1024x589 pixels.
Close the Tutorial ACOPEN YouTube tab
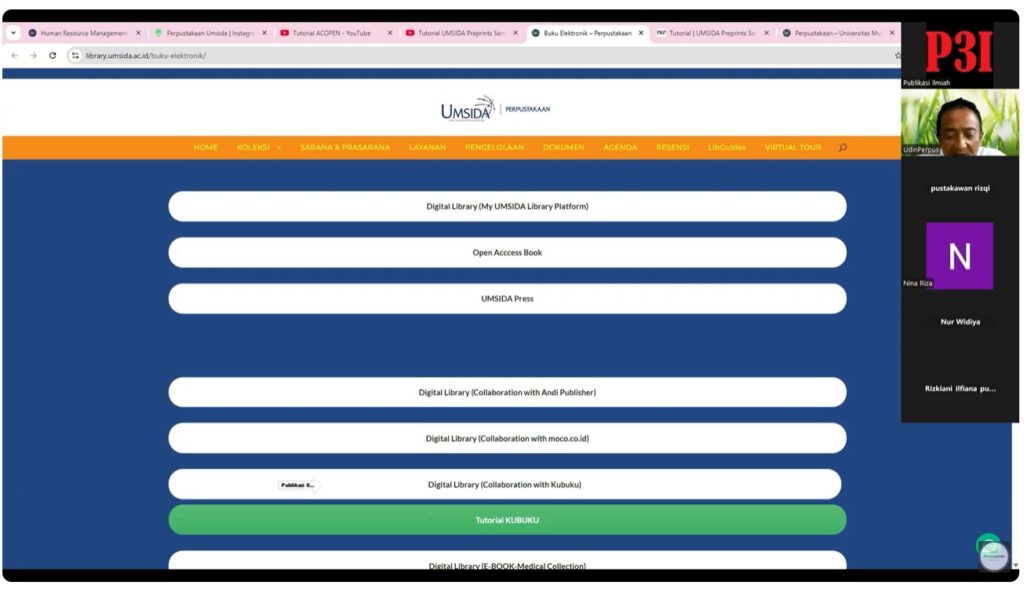389,33
